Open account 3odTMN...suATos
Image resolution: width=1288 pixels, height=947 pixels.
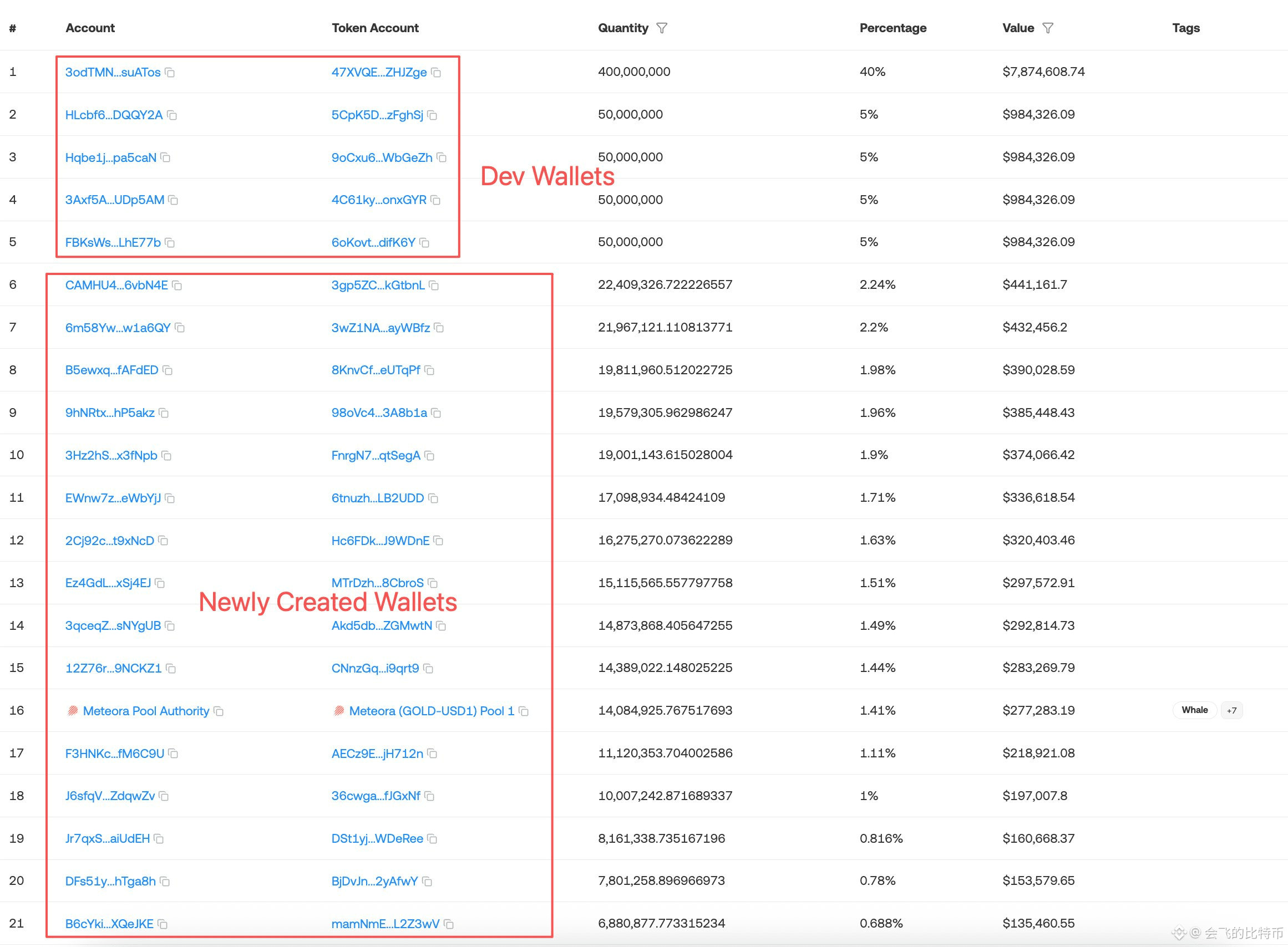113,72
